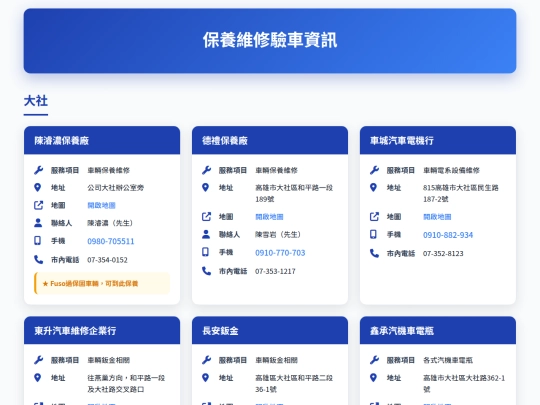Click the 德禮保養廠 card header
This screenshot has height=405, width=540.
(x=270, y=140)
